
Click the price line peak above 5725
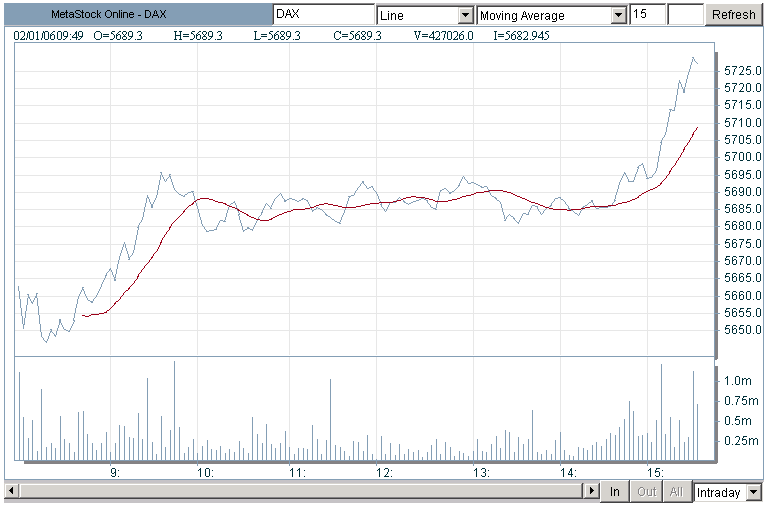(x=693, y=58)
